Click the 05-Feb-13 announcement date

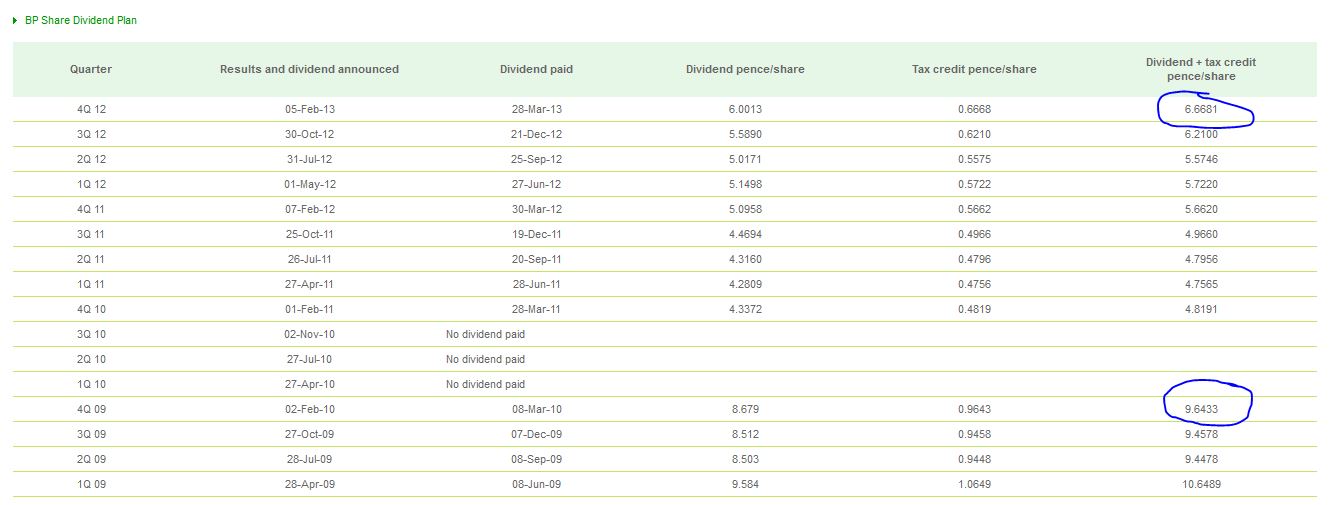click(x=309, y=109)
